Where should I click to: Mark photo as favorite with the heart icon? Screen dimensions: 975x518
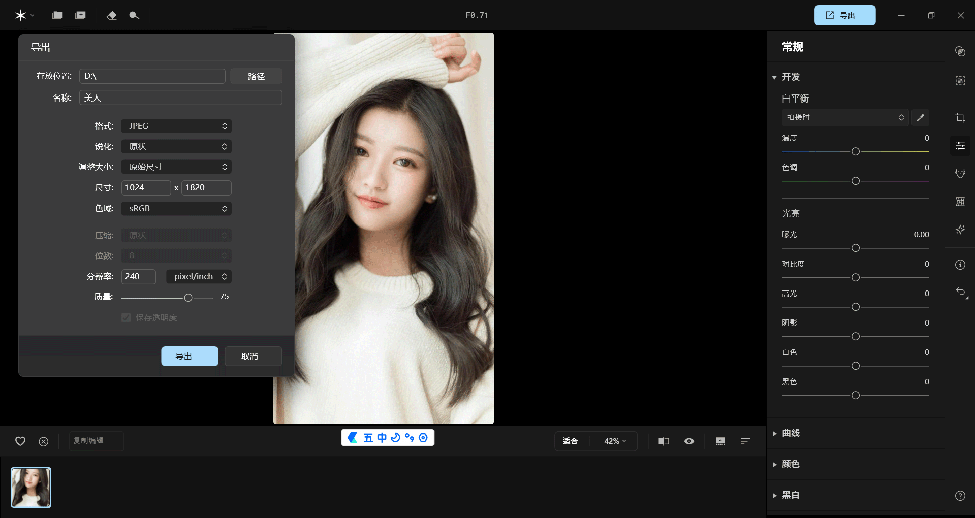point(20,442)
